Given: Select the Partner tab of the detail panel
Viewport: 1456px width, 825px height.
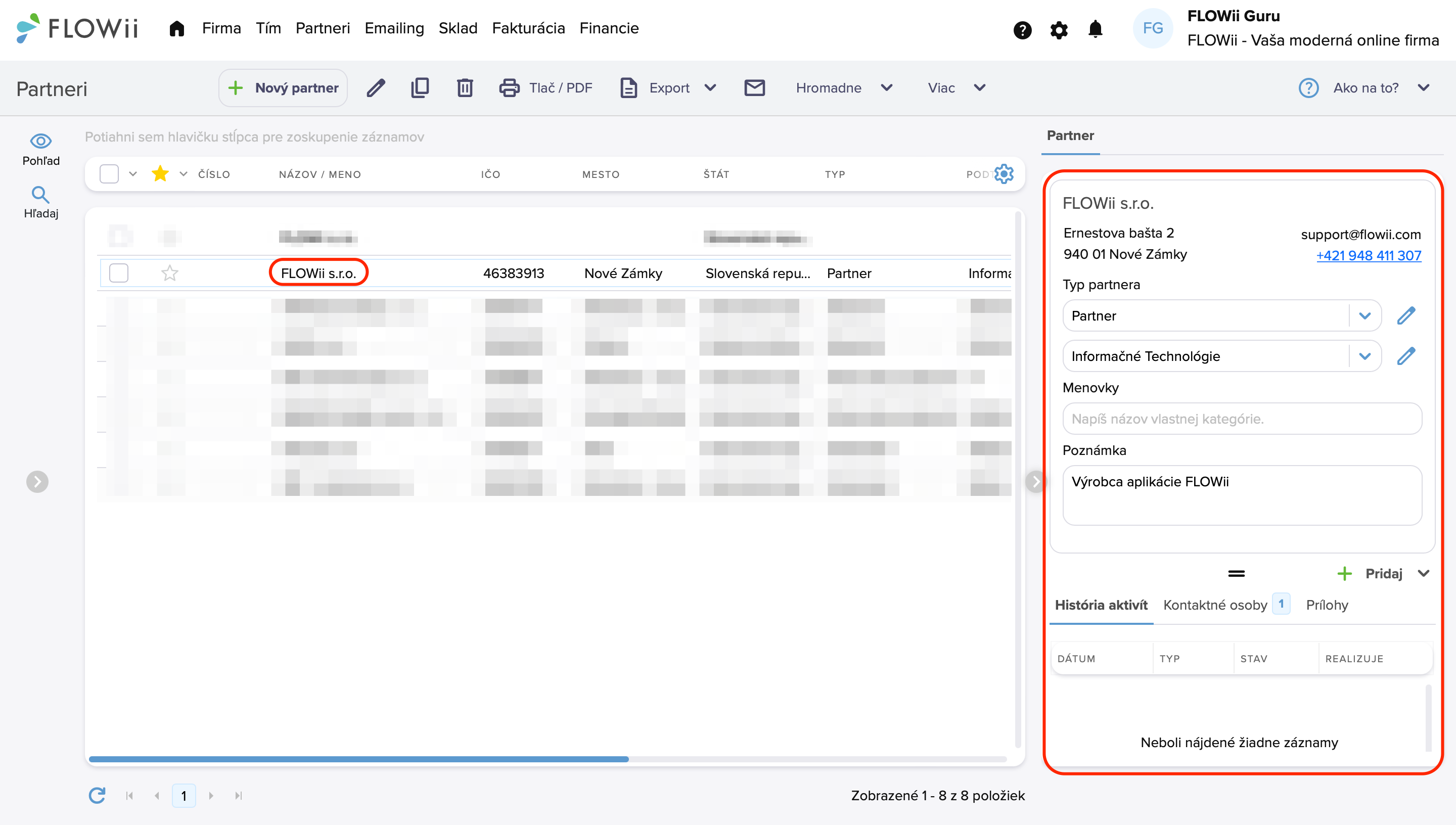Looking at the screenshot, I should [x=1070, y=135].
